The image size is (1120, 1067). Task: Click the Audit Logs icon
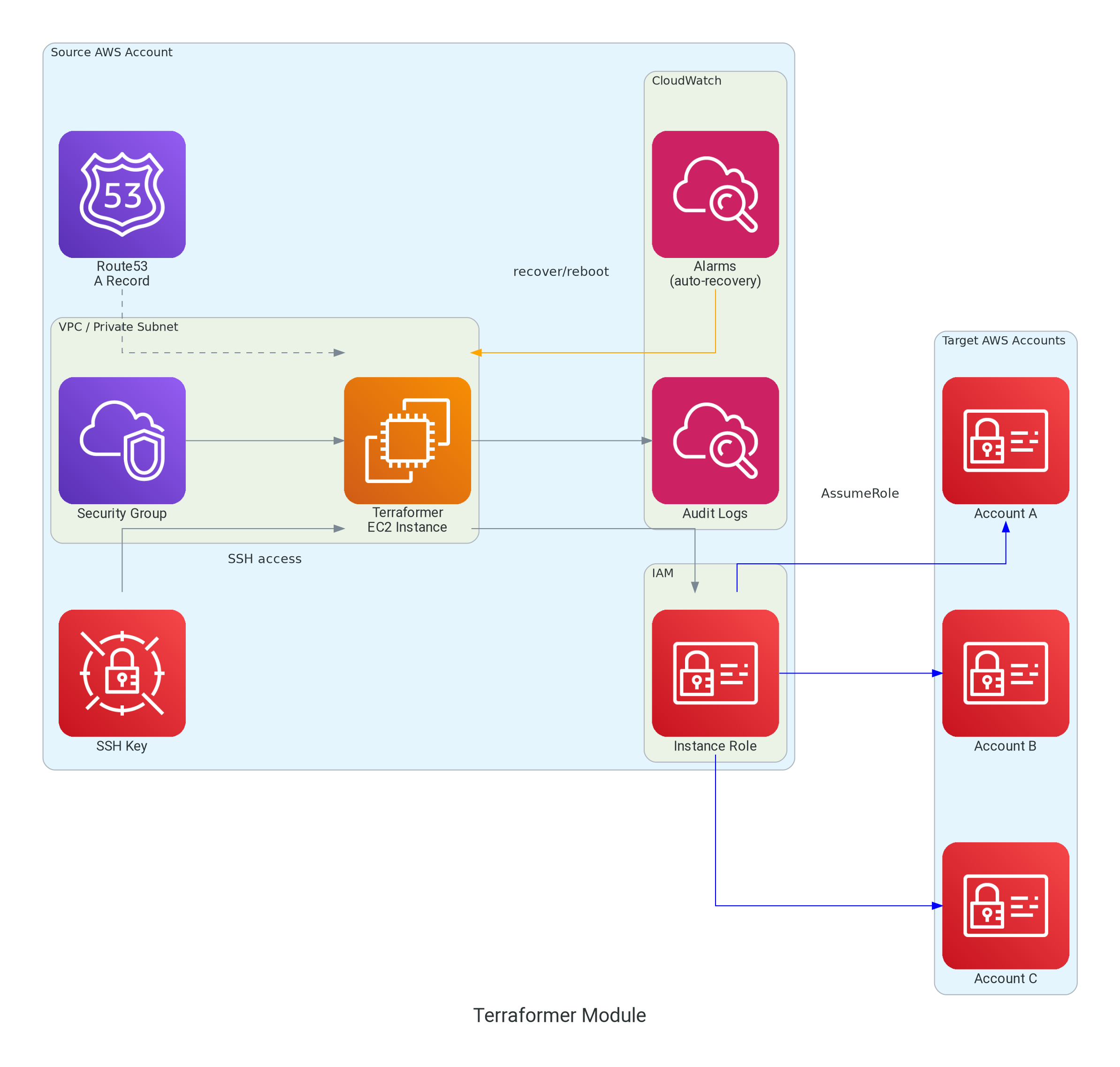(x=715, y=440)
